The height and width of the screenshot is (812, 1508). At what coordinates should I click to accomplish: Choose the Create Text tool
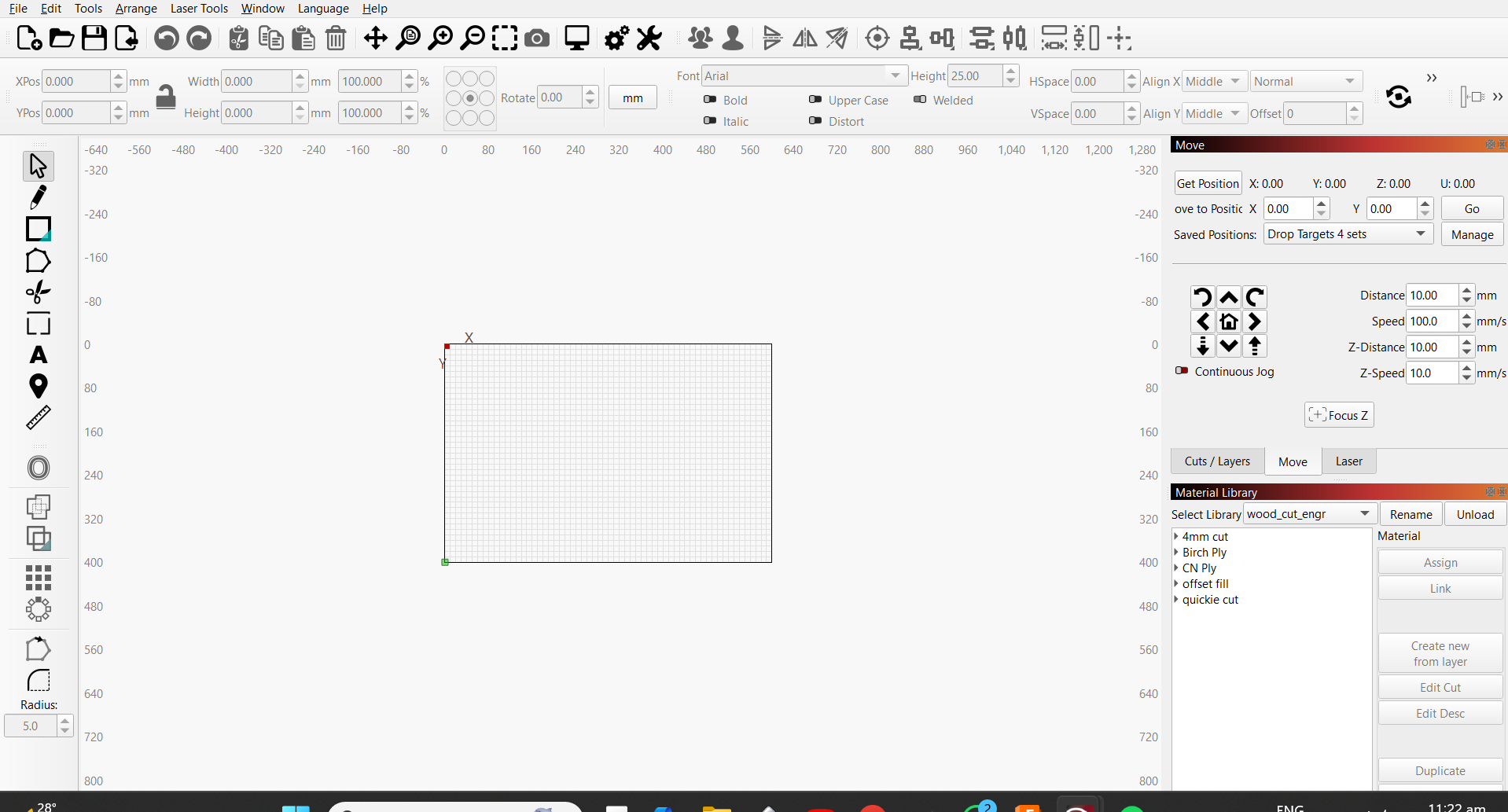click(x=38, y=355)
